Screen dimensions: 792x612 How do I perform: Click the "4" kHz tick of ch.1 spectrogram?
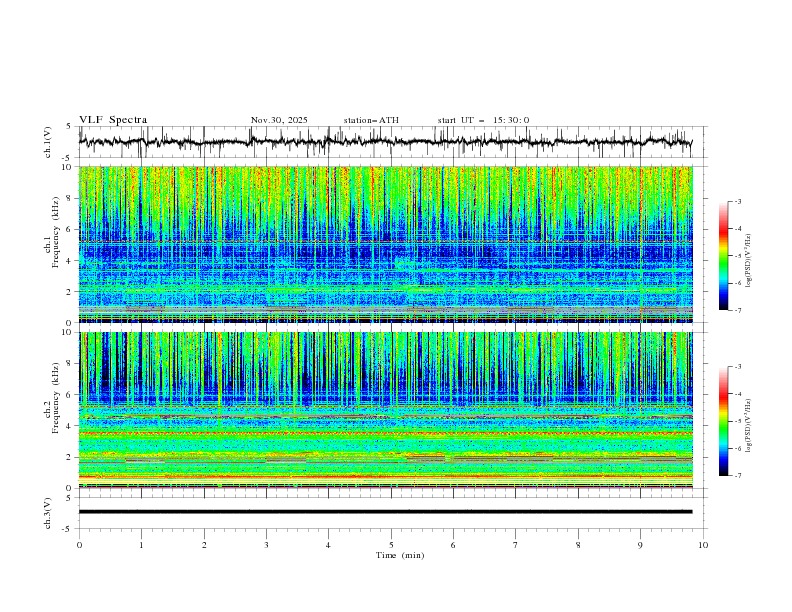(x=70, y=261)
